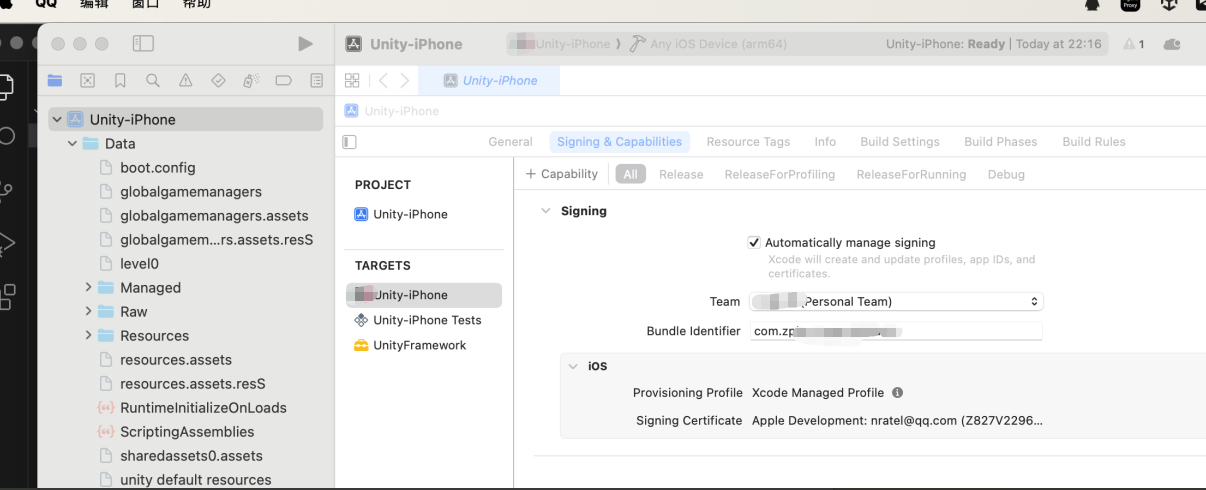The height and width of the screenshot is (490, 1206).
Task: Click Unity-iPhone in the jump bar
Action: (392, 111)
